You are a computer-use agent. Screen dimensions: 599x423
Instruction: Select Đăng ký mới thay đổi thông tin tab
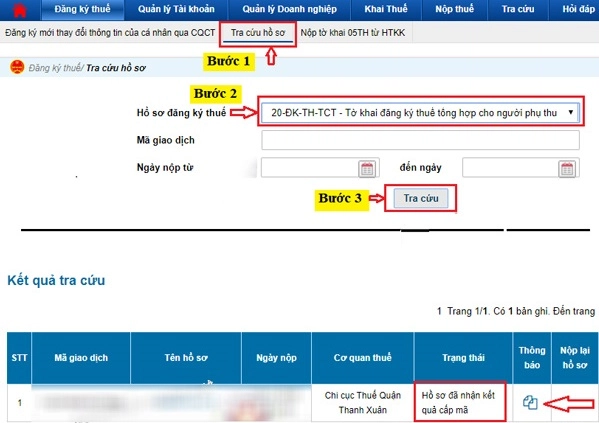click(x=110, y=33)
